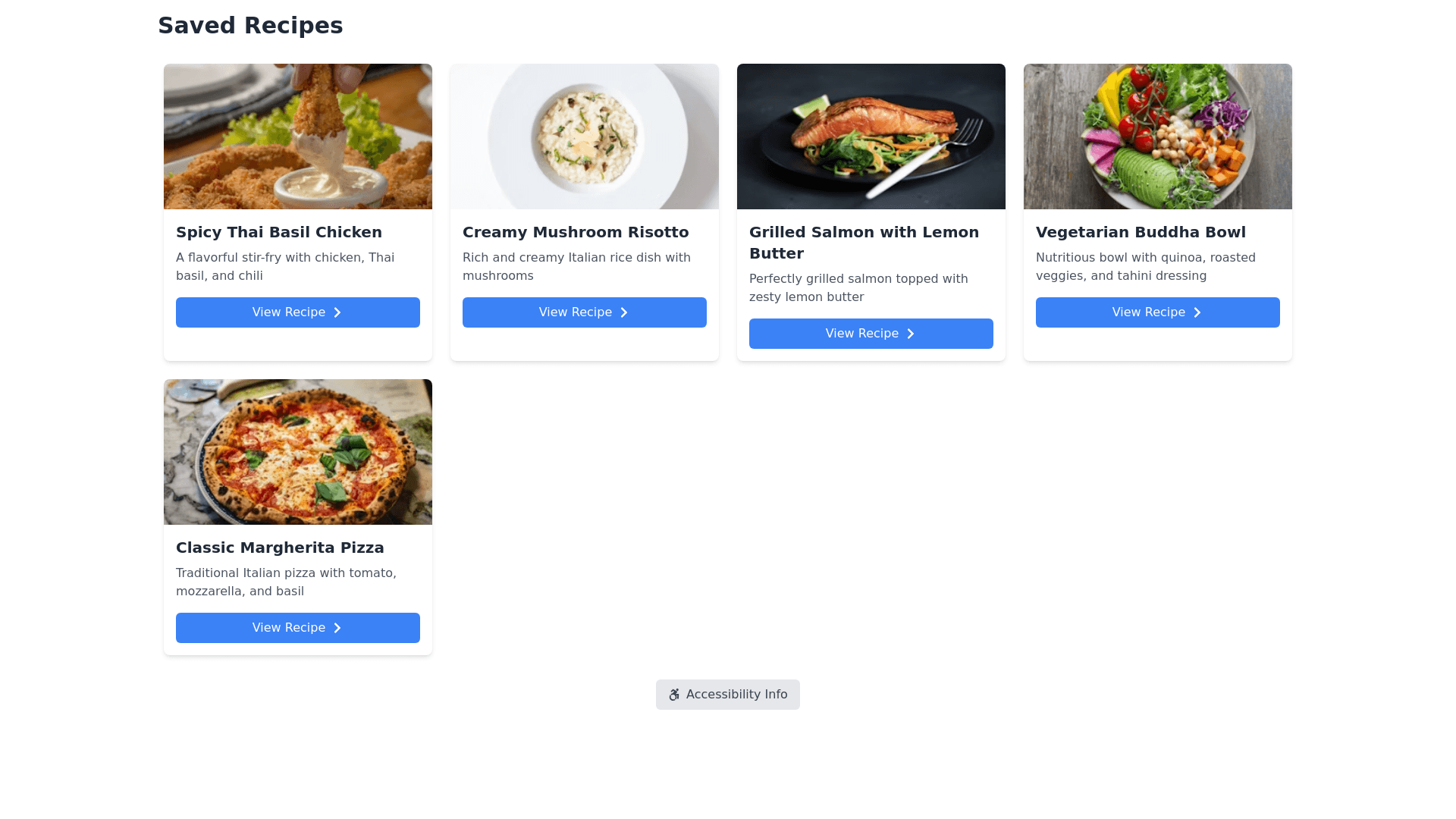Click chevron arrow on Grilled Salmon button
1456x819 pixels.
pyautogui.click(x=911, y=334)
